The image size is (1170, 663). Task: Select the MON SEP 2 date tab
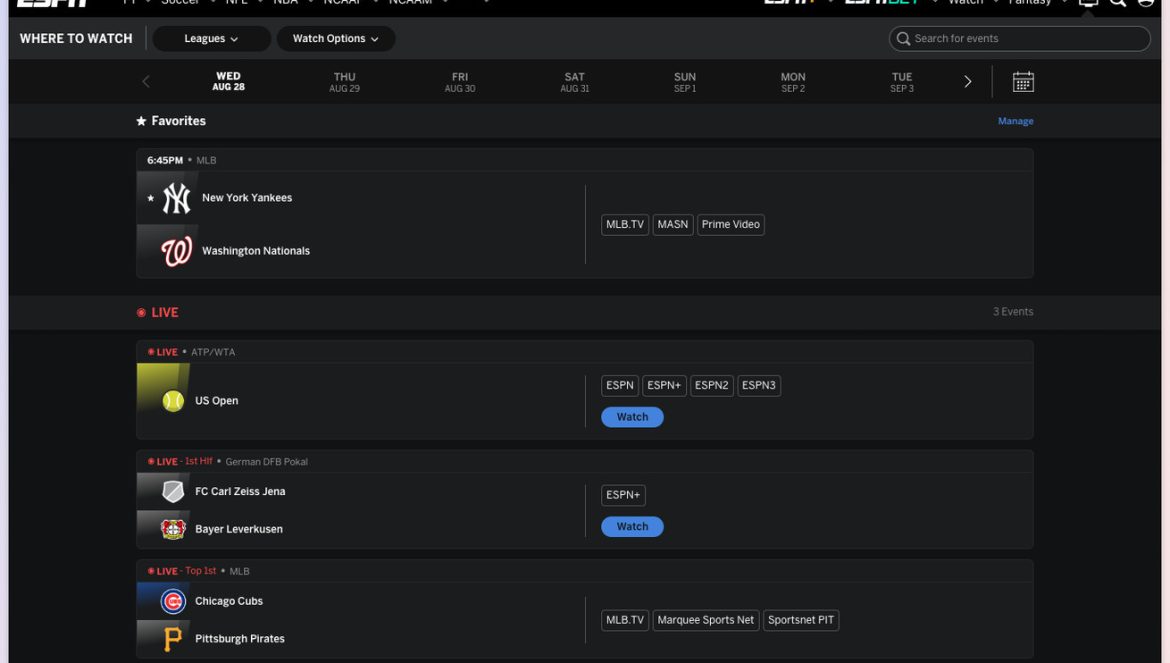point(793,82)
